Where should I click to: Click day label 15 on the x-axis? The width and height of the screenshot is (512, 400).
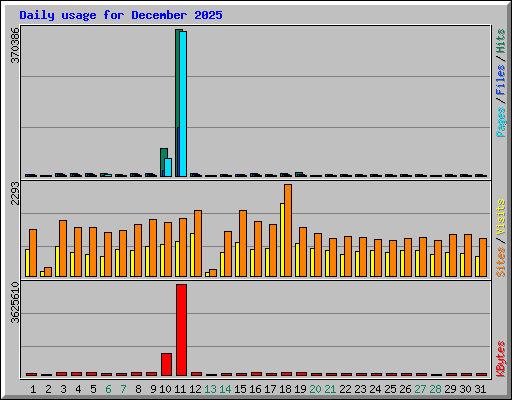coord(240,389)
